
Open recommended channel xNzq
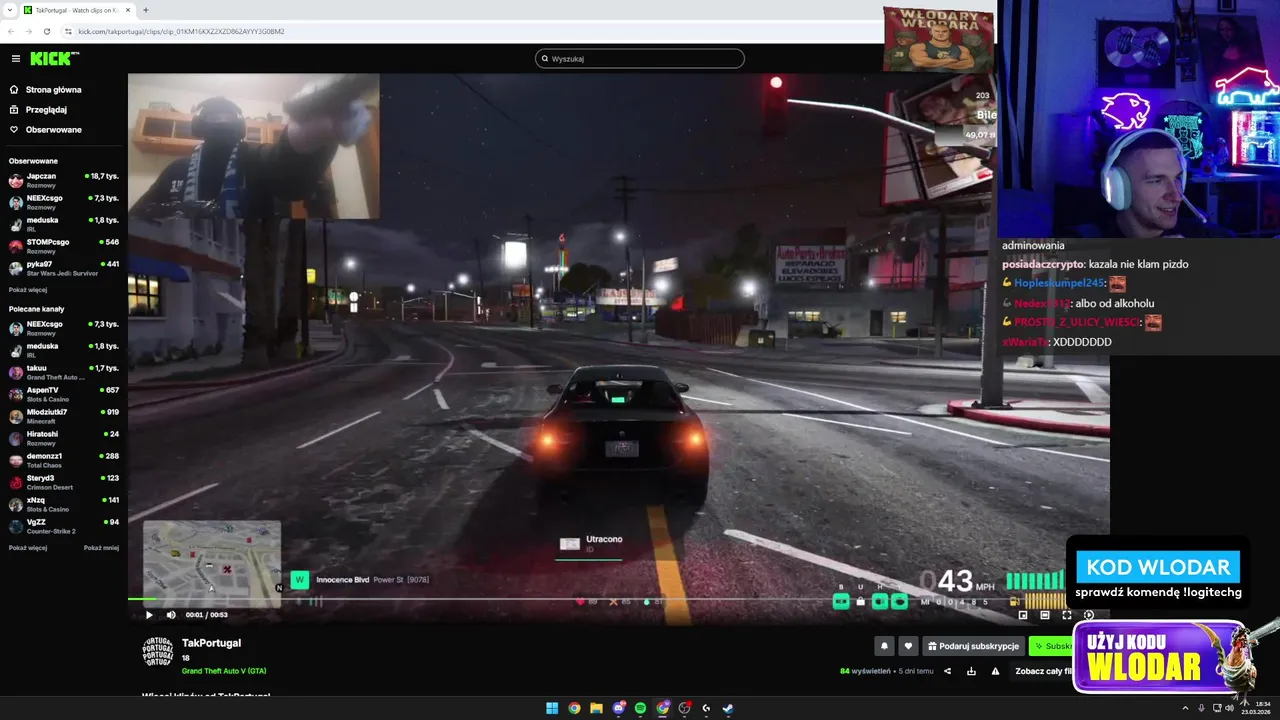point(64,504)
